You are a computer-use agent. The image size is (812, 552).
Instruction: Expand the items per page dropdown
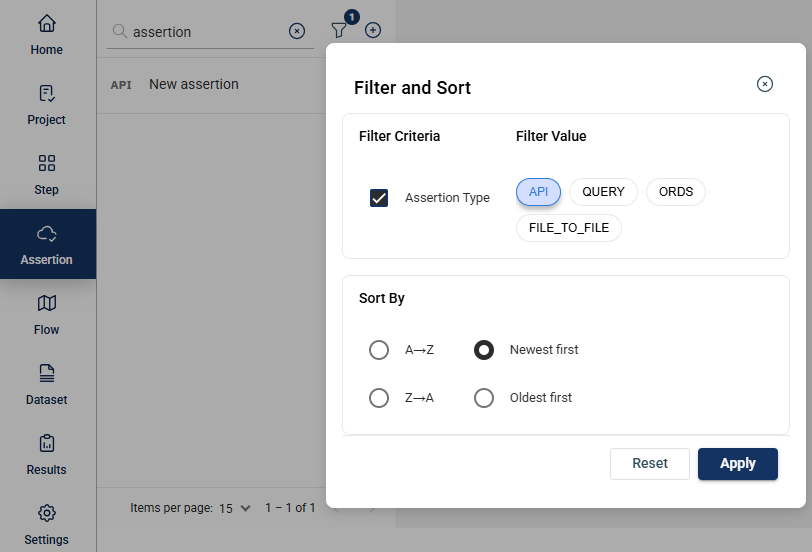point(235,509)
